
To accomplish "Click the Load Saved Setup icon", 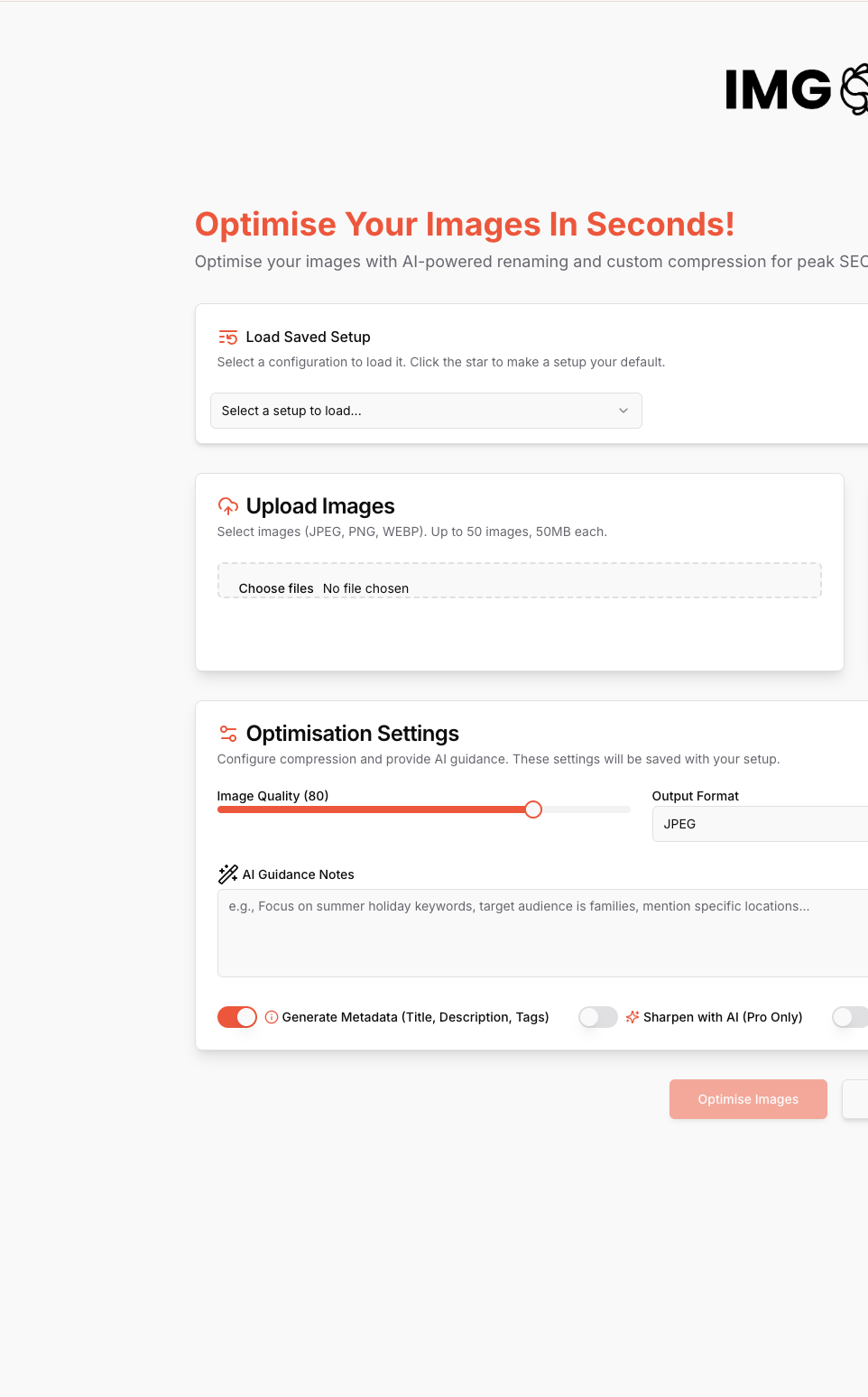I will 227,337.
